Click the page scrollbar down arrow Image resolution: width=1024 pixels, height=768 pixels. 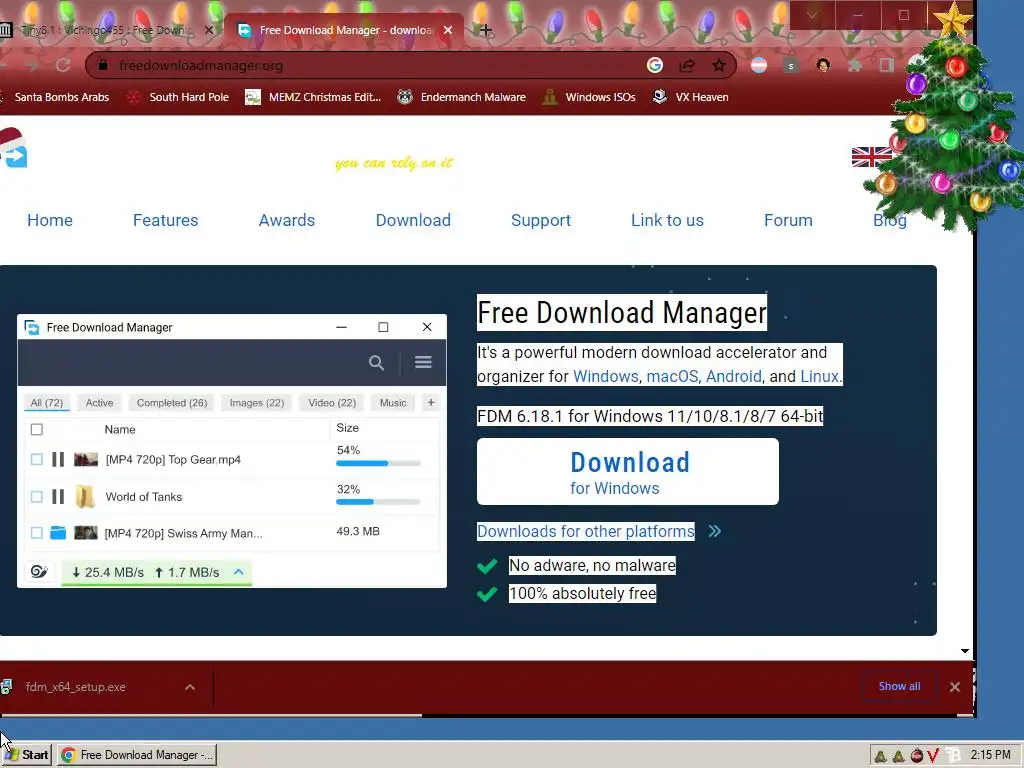click(965, 650)
